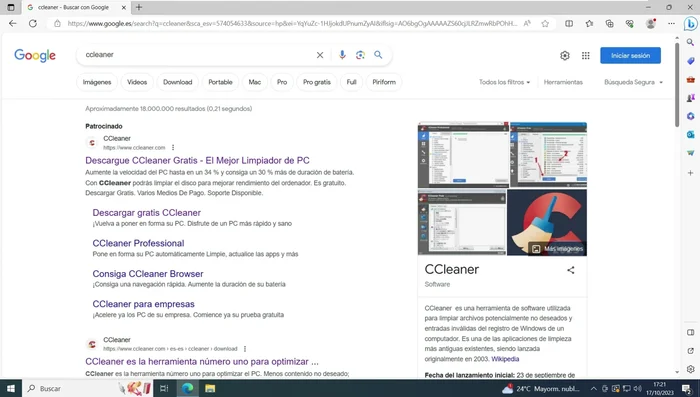Open CCleaner Professional link
The image size is (700, 397).
click(138, 243)
